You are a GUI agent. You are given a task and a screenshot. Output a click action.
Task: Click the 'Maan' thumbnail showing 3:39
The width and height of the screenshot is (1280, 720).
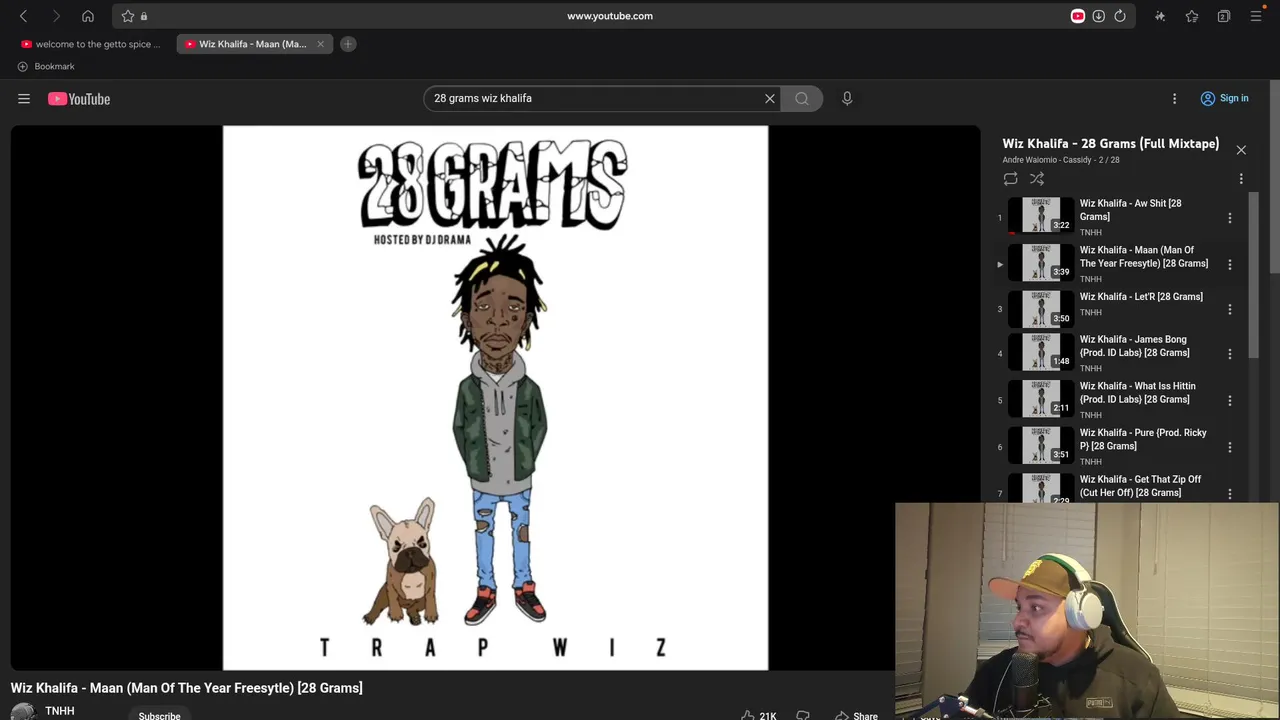point(1041,263)
